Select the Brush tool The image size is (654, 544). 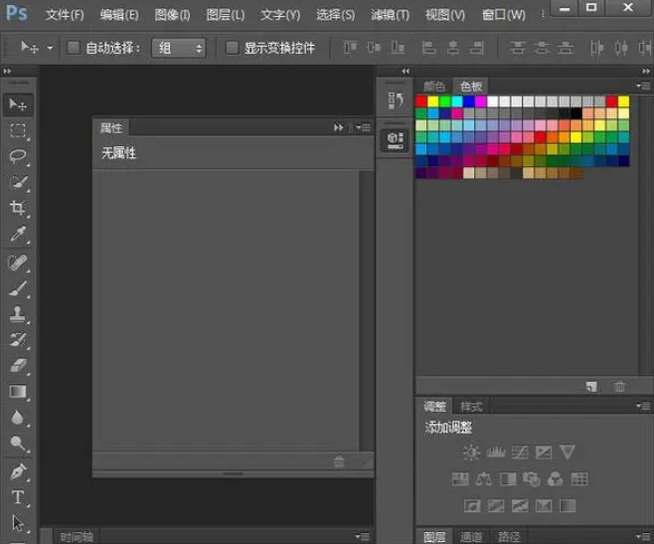point(18,288)
